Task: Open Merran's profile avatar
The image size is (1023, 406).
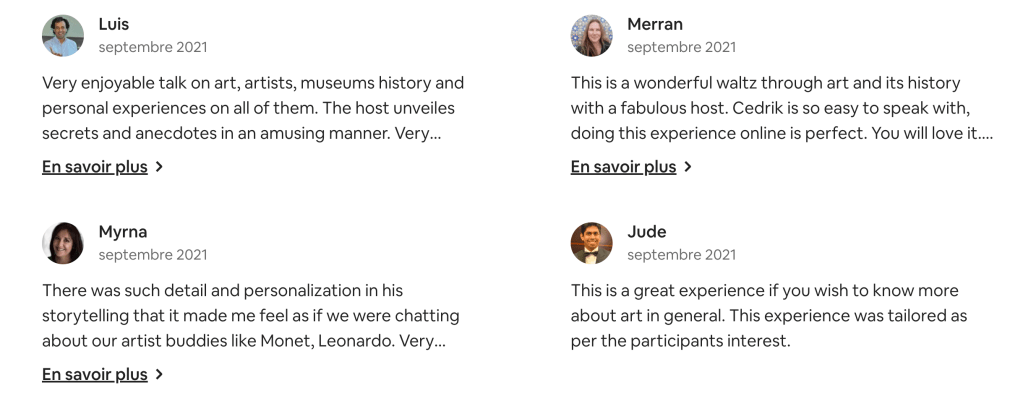Action: coord(591,36)
